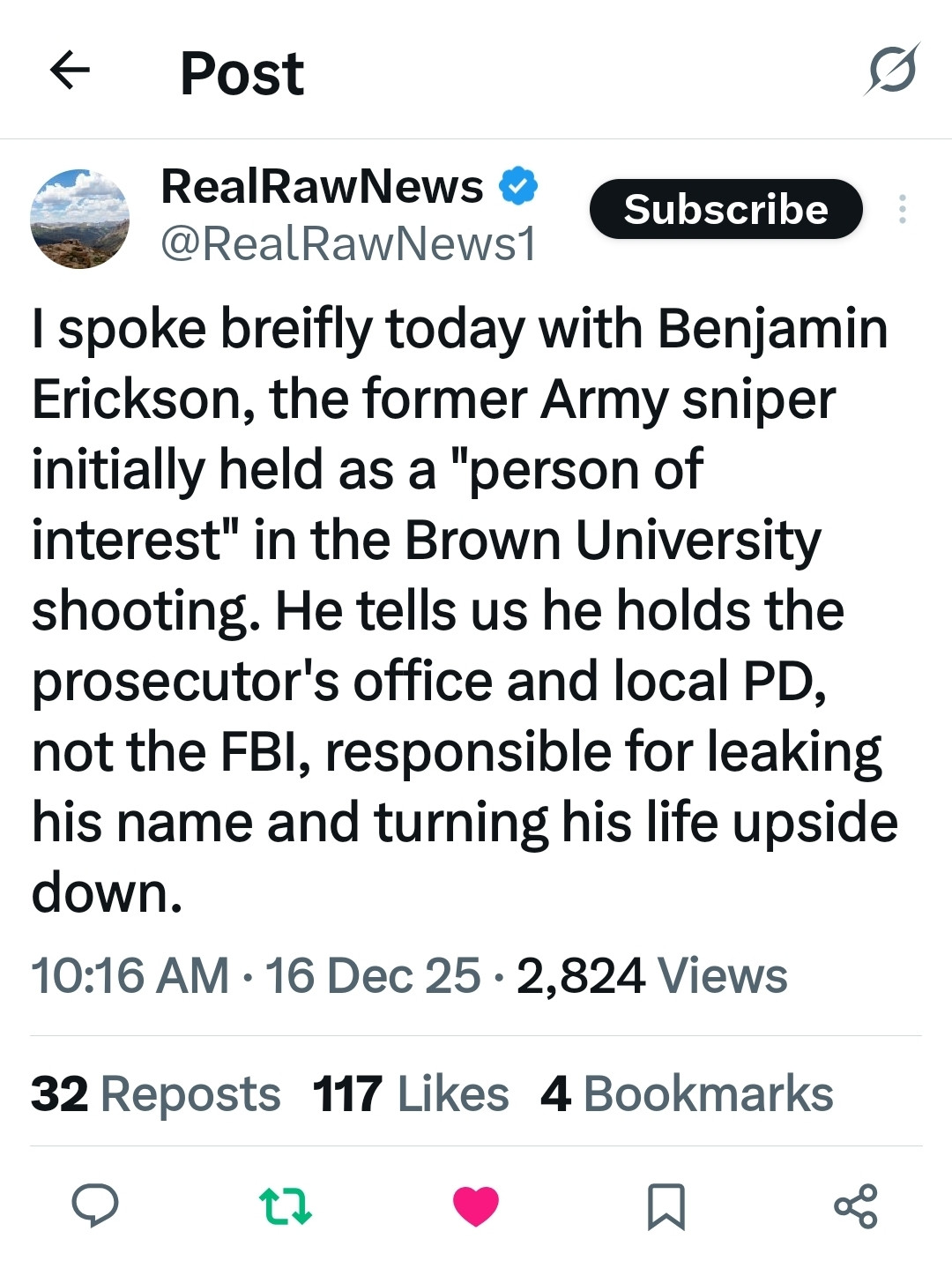Open the 4 Bookmarks count
The width and height of the screenshot is (952, 1261).
coord(687,1093)
